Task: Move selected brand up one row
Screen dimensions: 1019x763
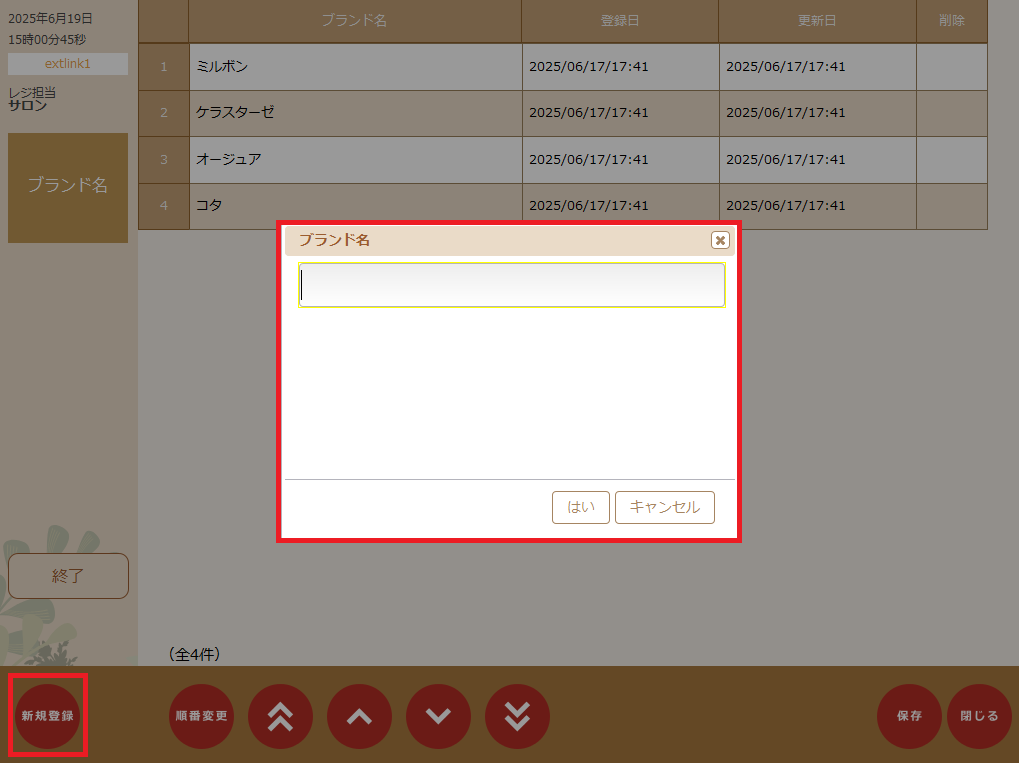Action: (x=359, y=716)
